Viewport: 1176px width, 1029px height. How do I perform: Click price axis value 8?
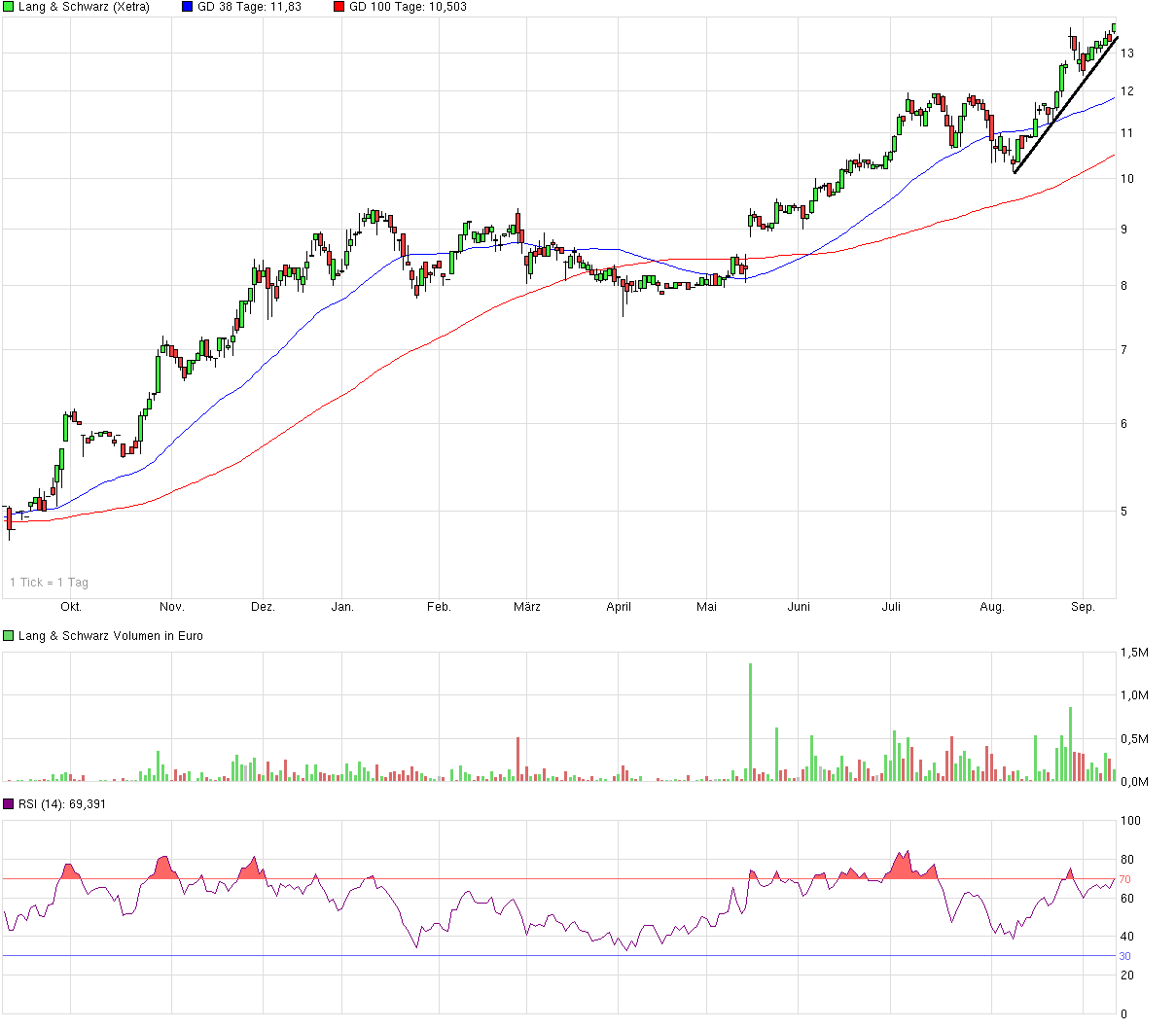(x=1124, y=286)
